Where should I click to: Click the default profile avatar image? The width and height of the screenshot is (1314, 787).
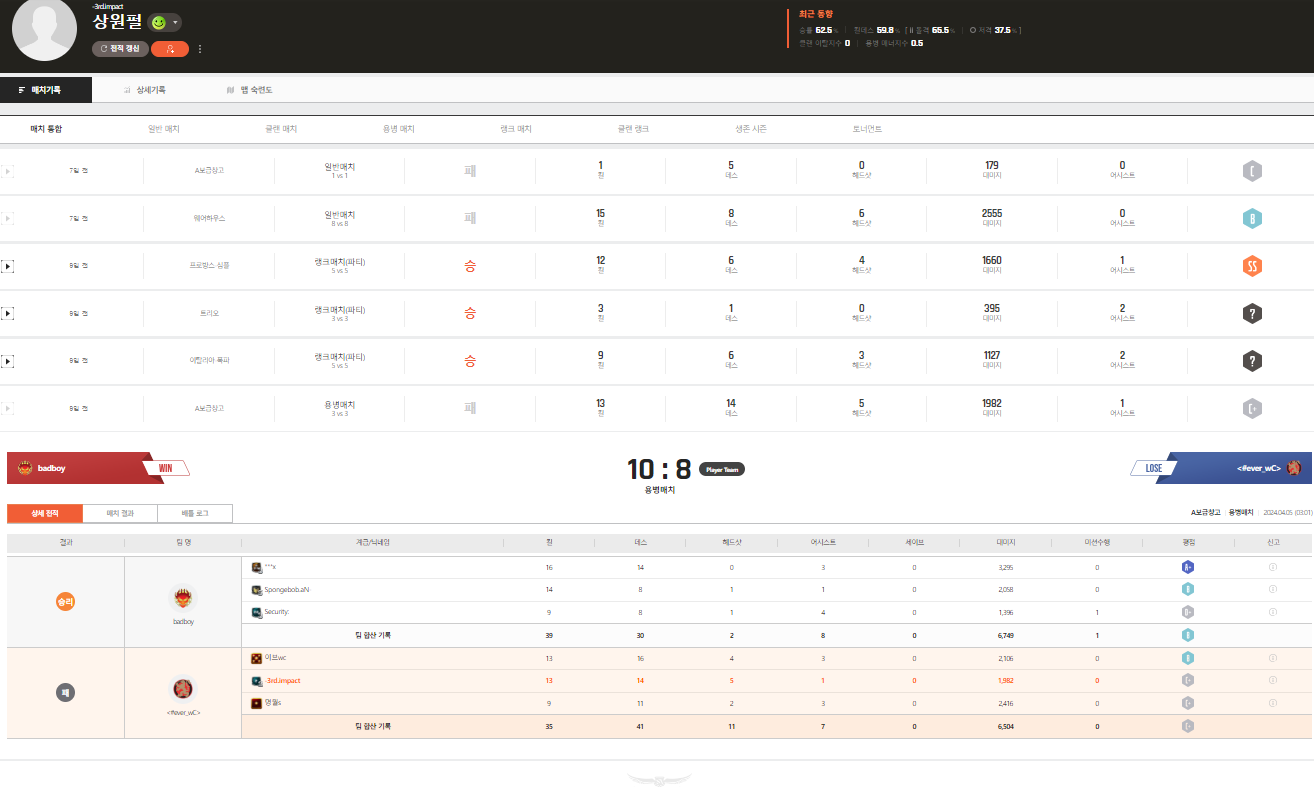coord(44,30)
